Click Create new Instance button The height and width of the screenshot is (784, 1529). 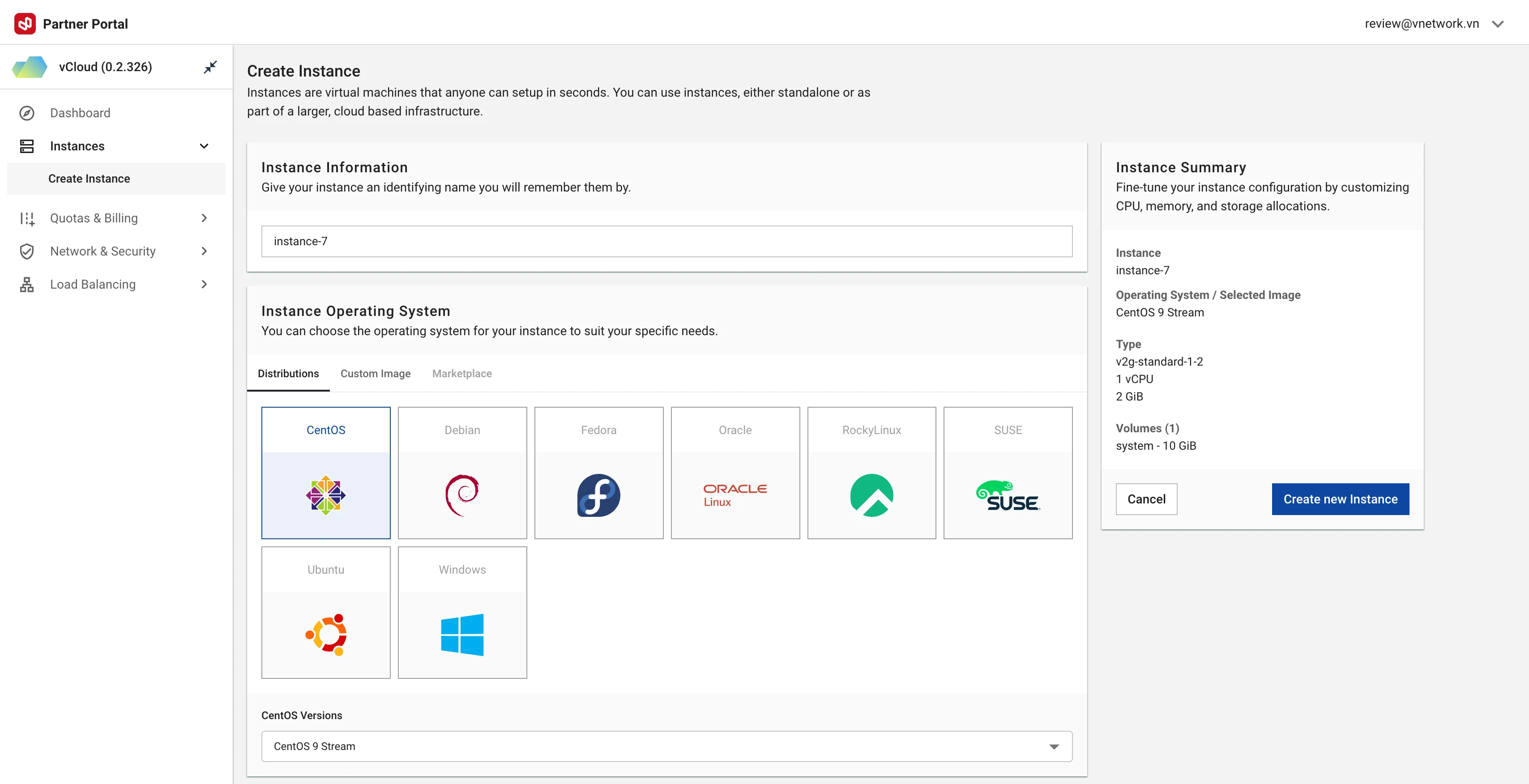1340,499
